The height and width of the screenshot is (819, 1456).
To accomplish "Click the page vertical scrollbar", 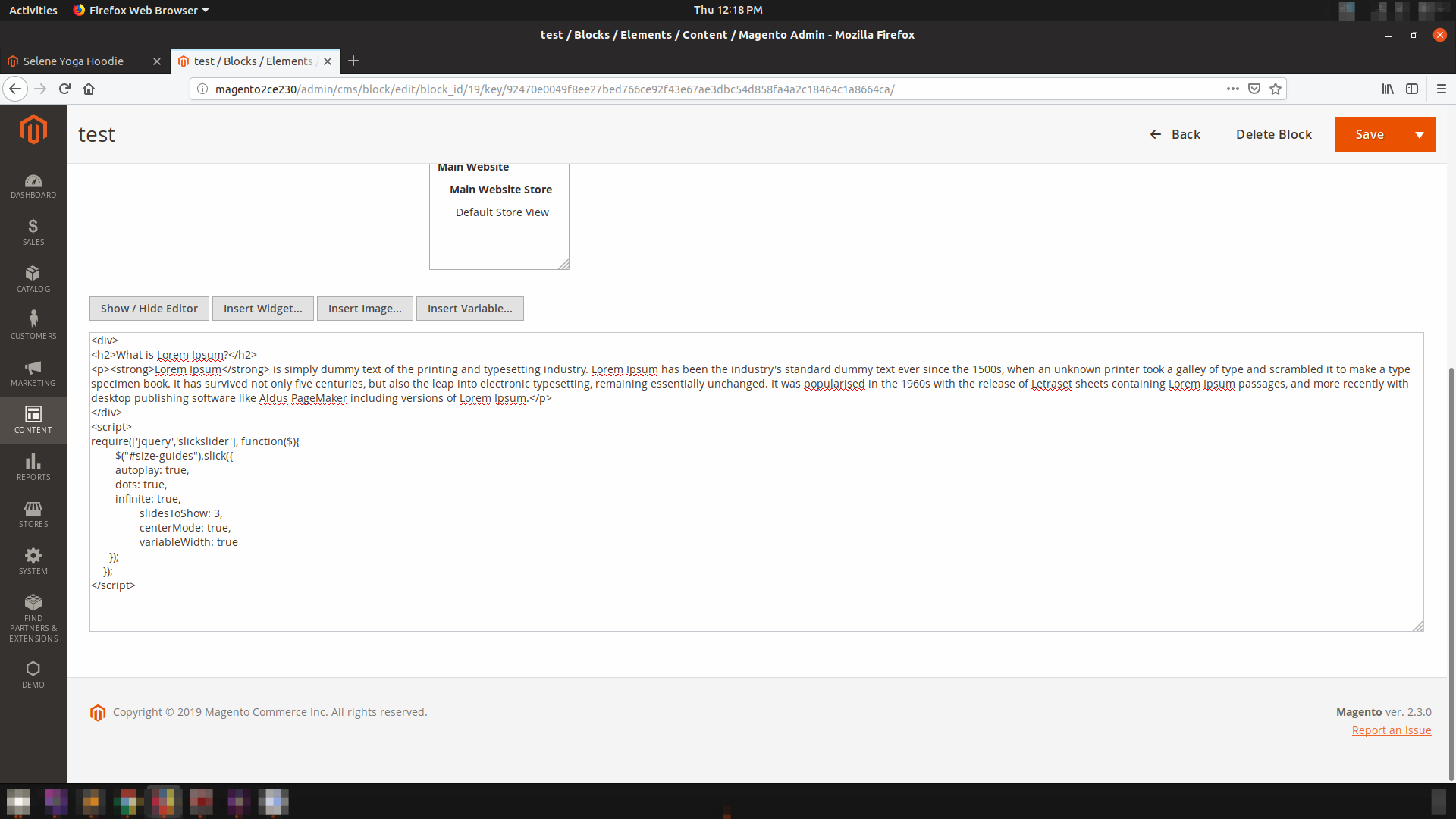I will tap(1451, 569).
